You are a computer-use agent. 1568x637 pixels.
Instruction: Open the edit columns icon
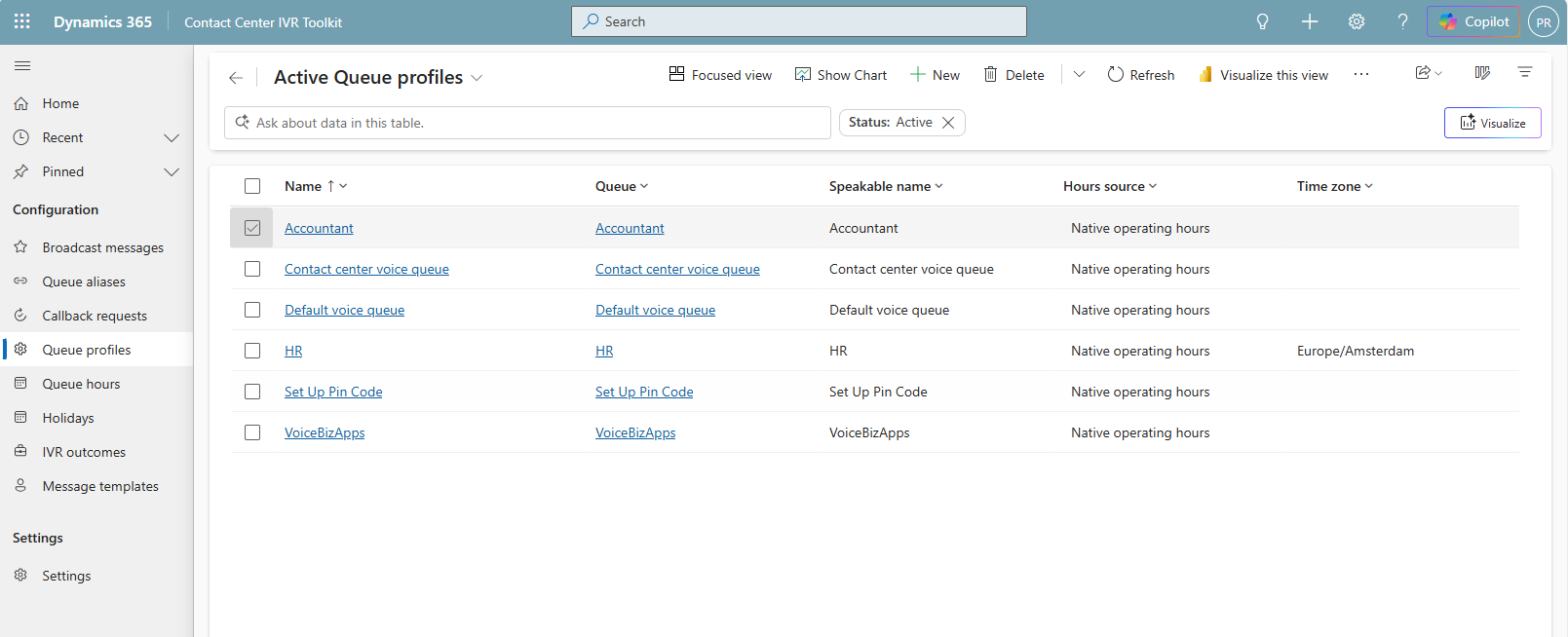point(1482,73)
